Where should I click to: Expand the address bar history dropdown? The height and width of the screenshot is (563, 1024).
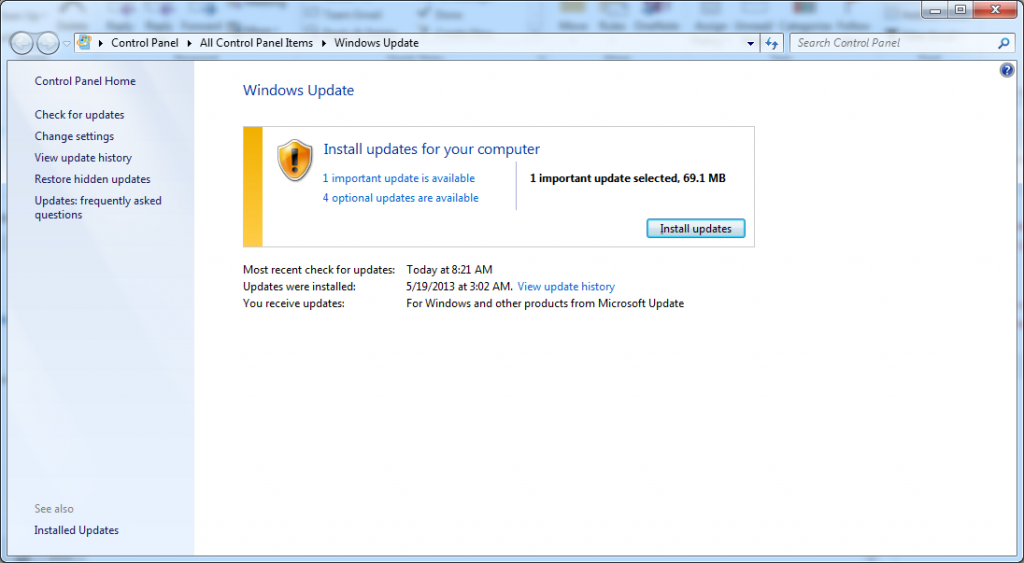point(751,44)
